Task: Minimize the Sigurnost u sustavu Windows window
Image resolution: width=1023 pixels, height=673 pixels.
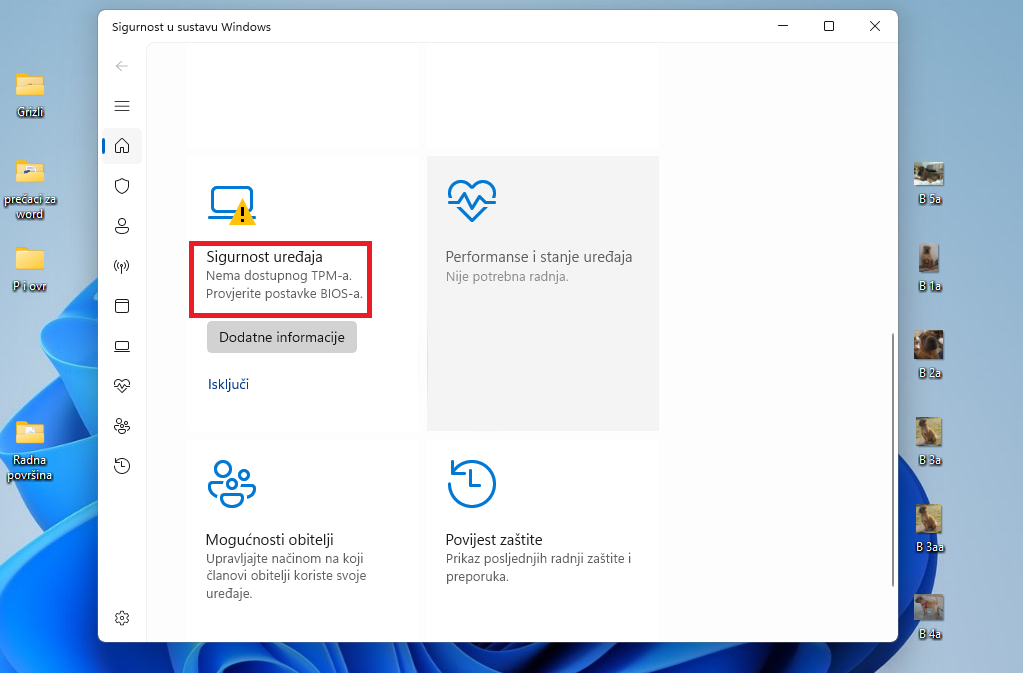Action: tap(783, 26)
